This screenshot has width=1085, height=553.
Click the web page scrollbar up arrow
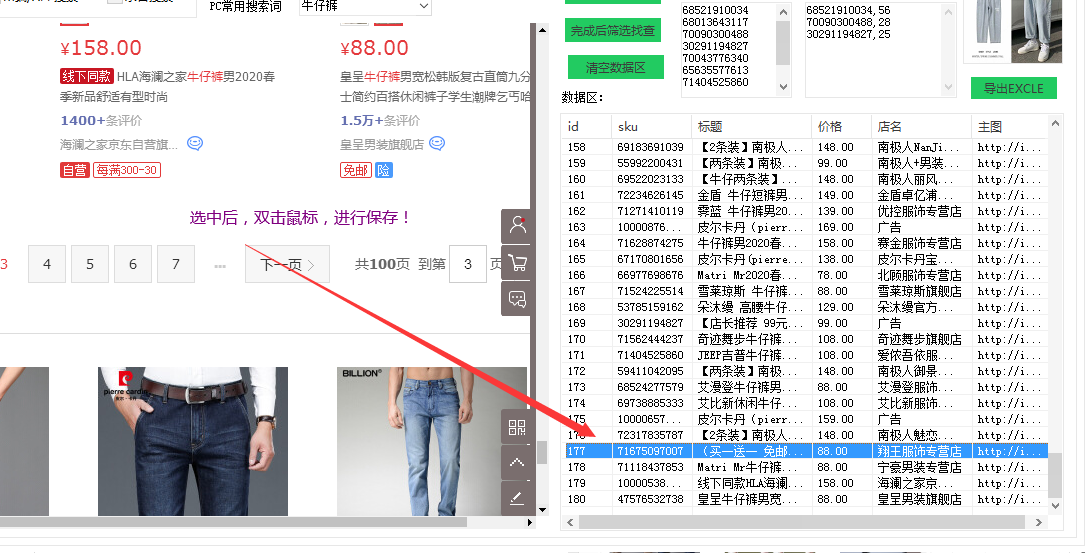[542, 29]
